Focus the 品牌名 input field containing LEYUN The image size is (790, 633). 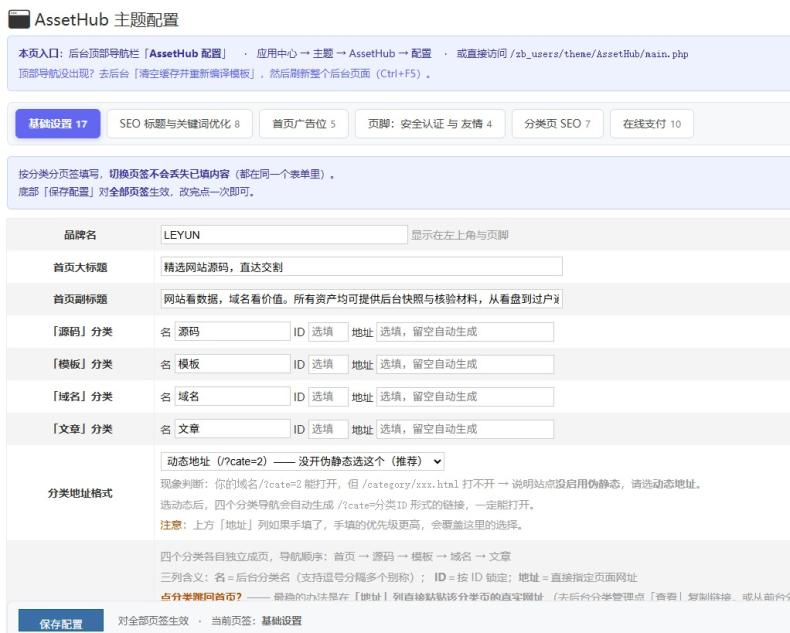(x=284, y=235)
